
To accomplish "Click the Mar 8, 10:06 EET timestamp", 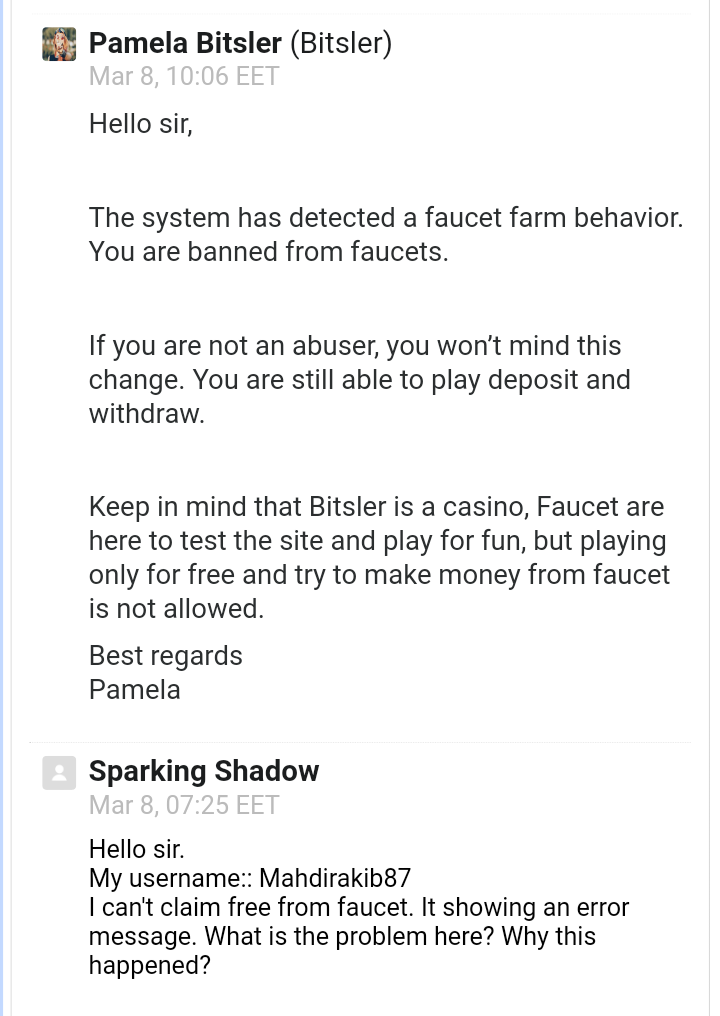I will pos(184,76).
